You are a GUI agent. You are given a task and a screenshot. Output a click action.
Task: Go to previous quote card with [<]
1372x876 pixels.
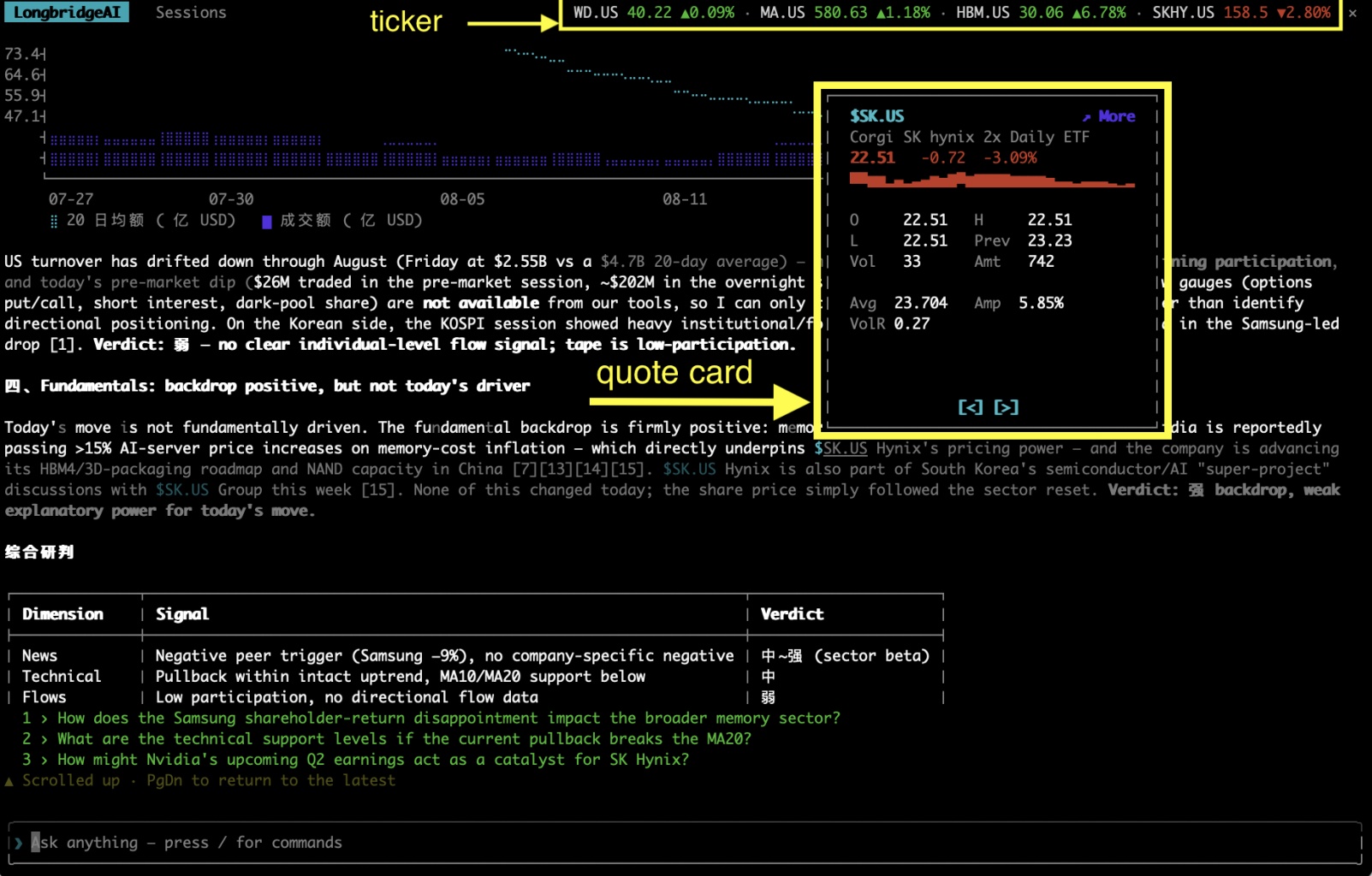point(970,407)
